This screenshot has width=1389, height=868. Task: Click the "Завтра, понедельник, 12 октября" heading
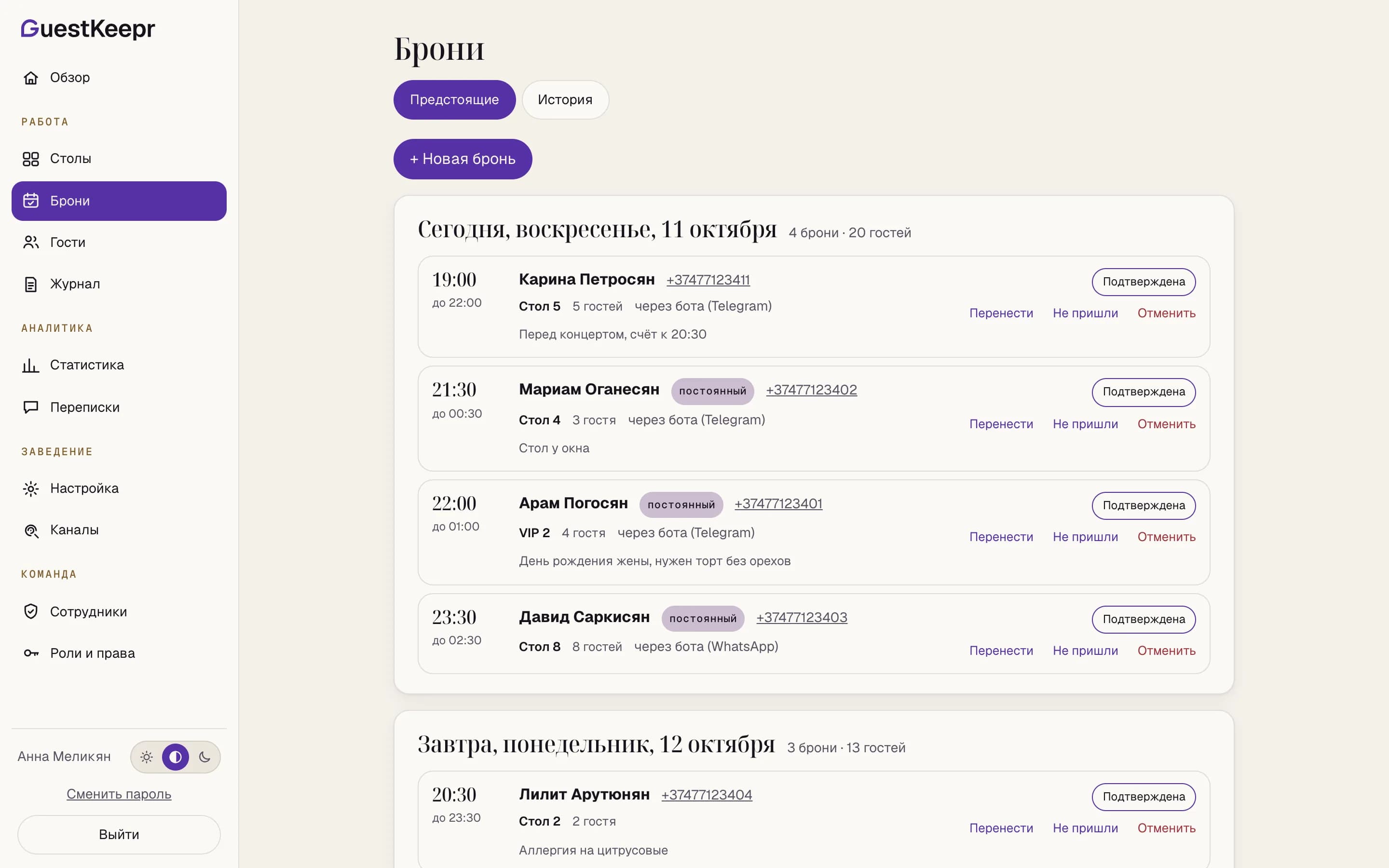[x=596, y=745]
